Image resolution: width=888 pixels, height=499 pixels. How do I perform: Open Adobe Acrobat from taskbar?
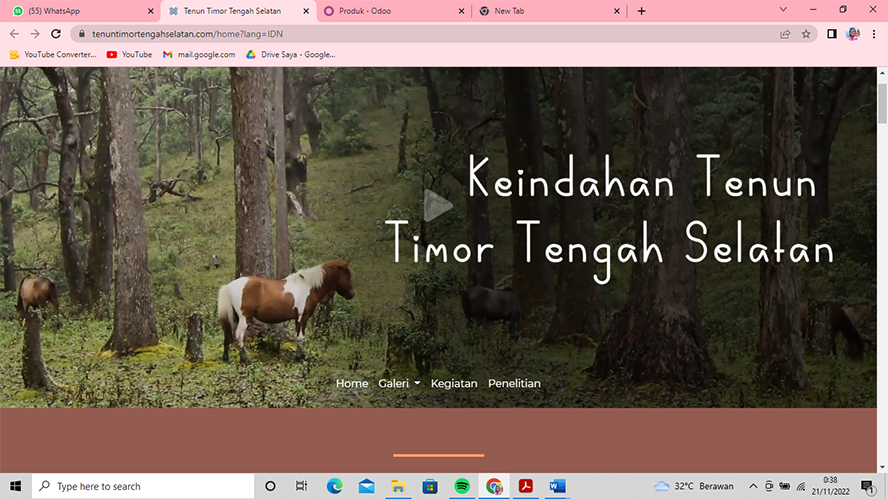[525, 486]
